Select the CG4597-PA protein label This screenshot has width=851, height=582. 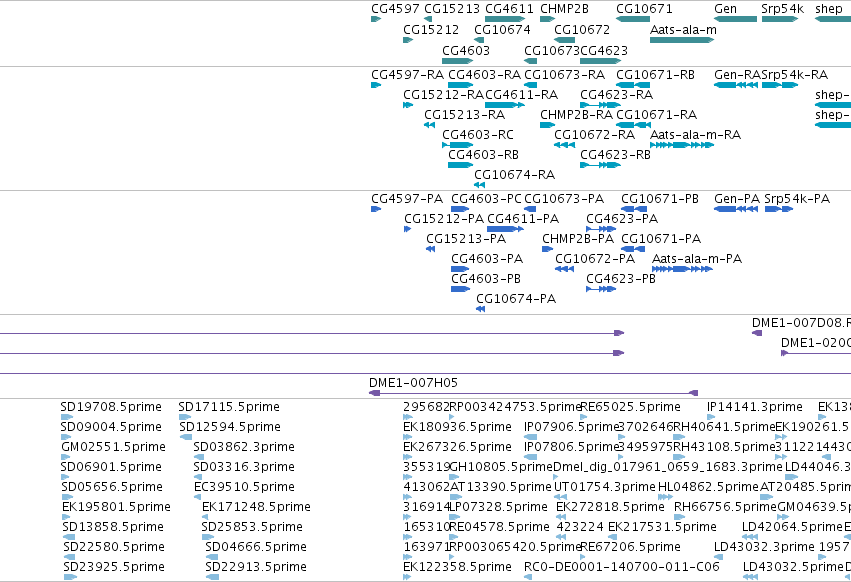coord(407,199)
